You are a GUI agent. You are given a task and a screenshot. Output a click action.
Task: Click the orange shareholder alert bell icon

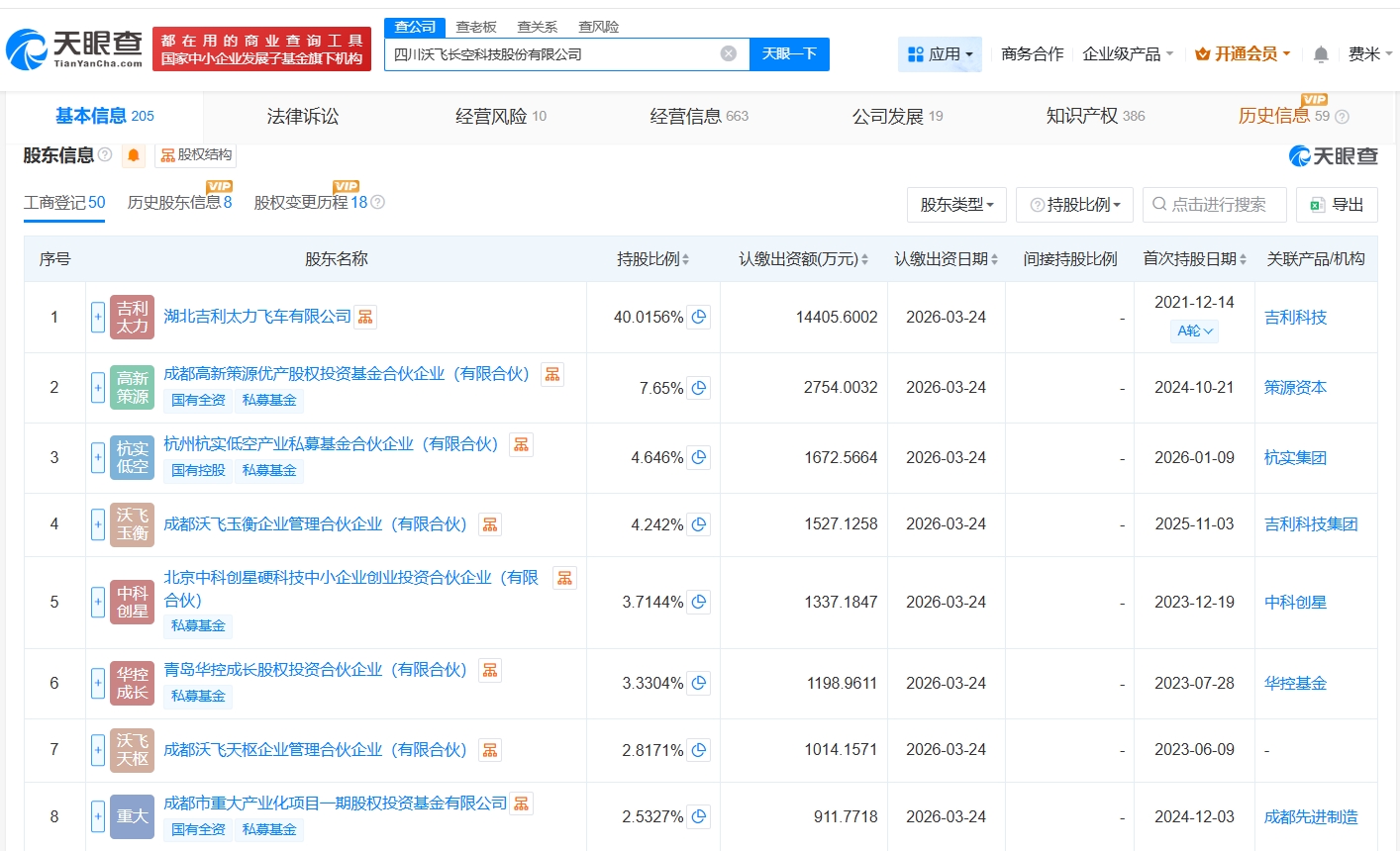[x=134, y=155]
